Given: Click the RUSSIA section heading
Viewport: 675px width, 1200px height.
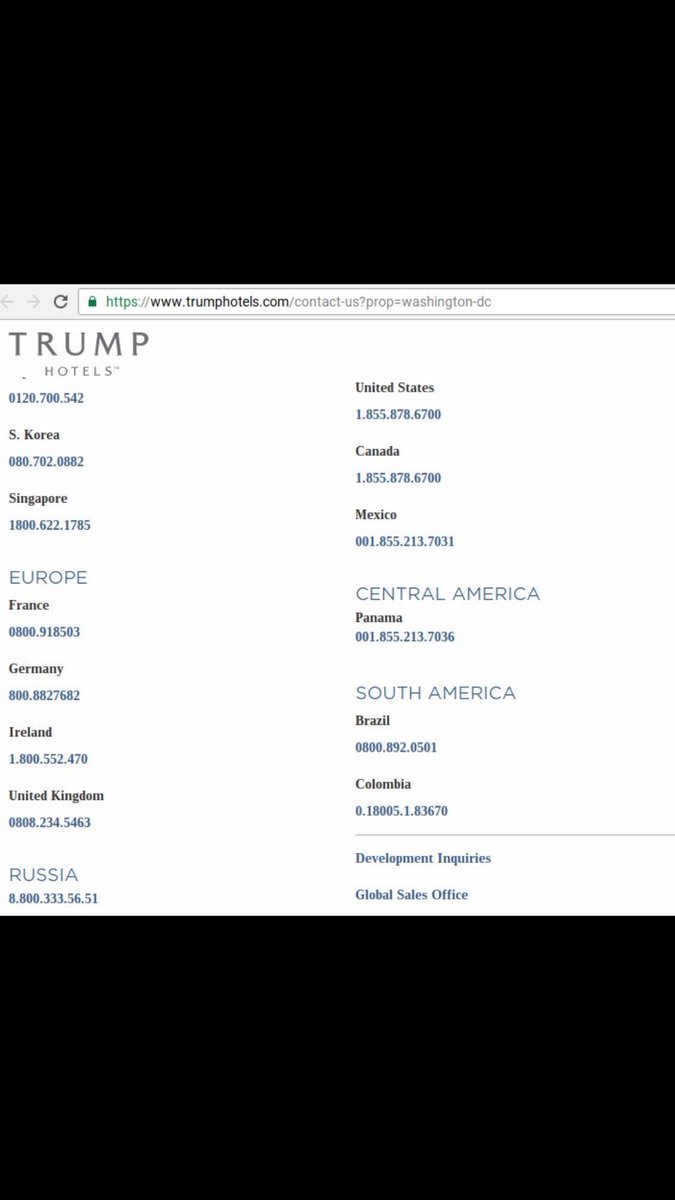Looking at the screenshot, I should click(43, 875).
